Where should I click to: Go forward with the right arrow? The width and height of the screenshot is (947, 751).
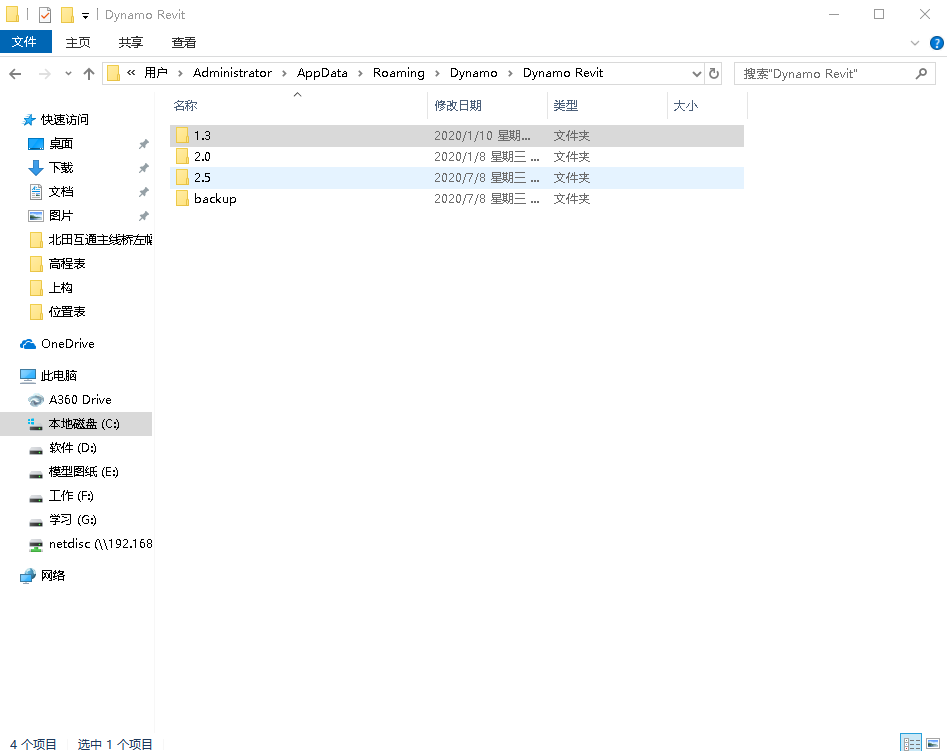click(x=45, y=74)
